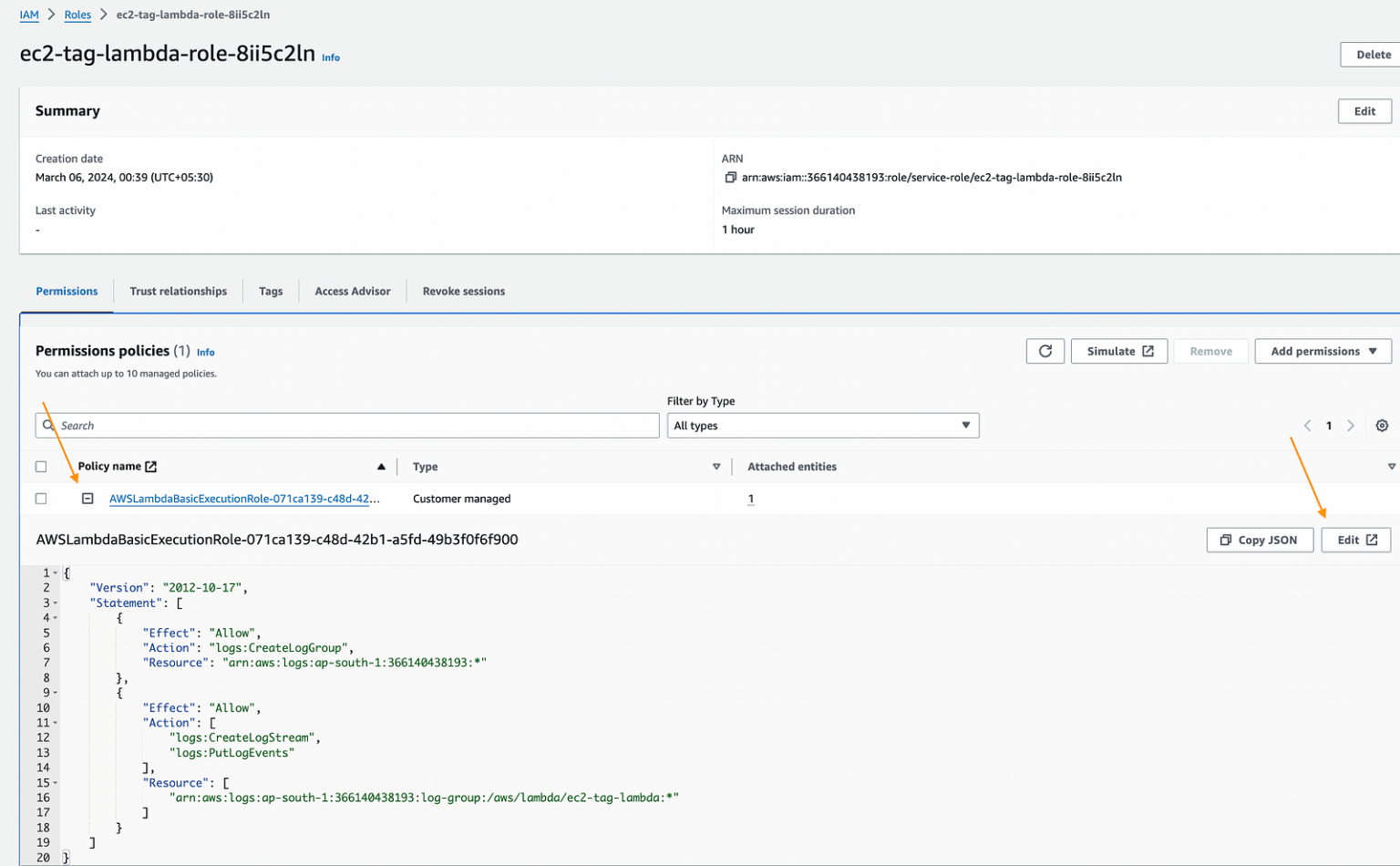Click the Attached entities column header
Image resolution: width=1400 pixels, height=866 pixels.
(792, 467)
